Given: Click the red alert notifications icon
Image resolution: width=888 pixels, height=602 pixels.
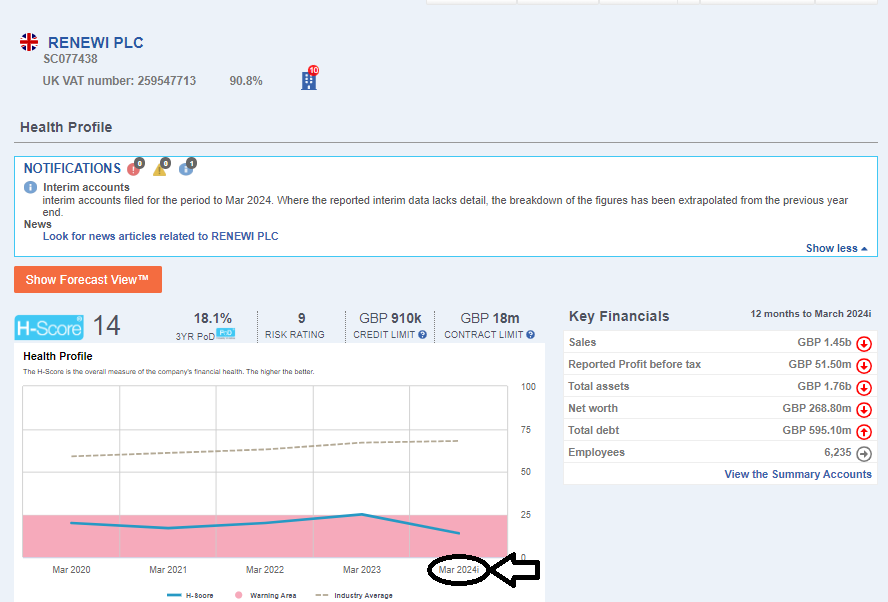Looking at the screenshot, I should coord(134,168).
